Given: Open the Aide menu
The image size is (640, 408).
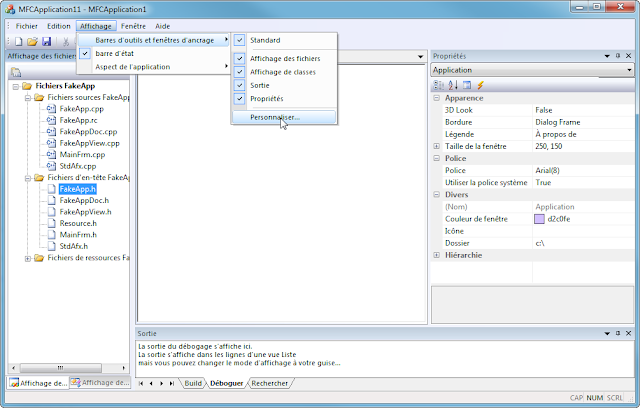Looking at the screenshot, I should point(162,26).
